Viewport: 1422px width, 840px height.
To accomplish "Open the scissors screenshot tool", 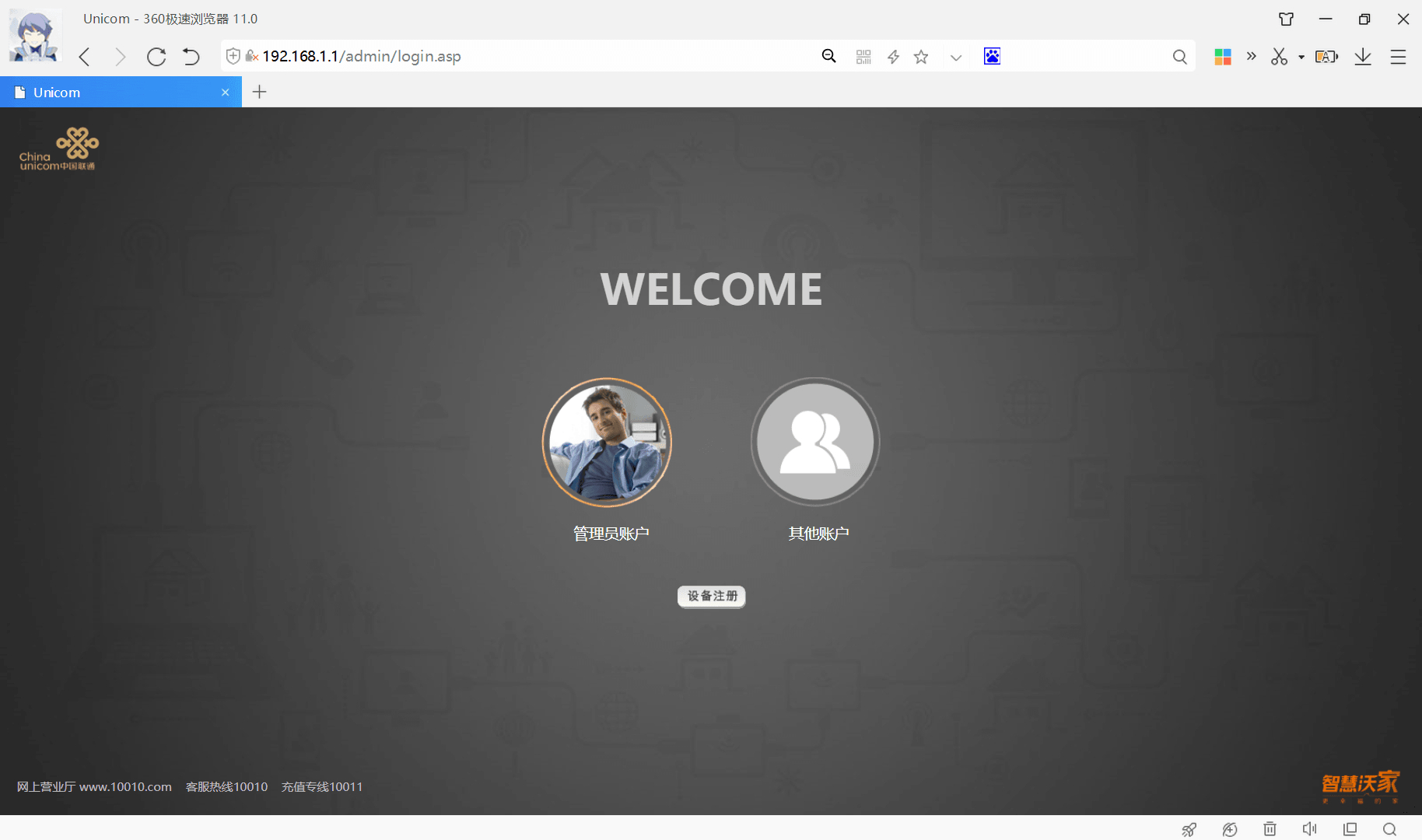I will (x=1280, y=57).
